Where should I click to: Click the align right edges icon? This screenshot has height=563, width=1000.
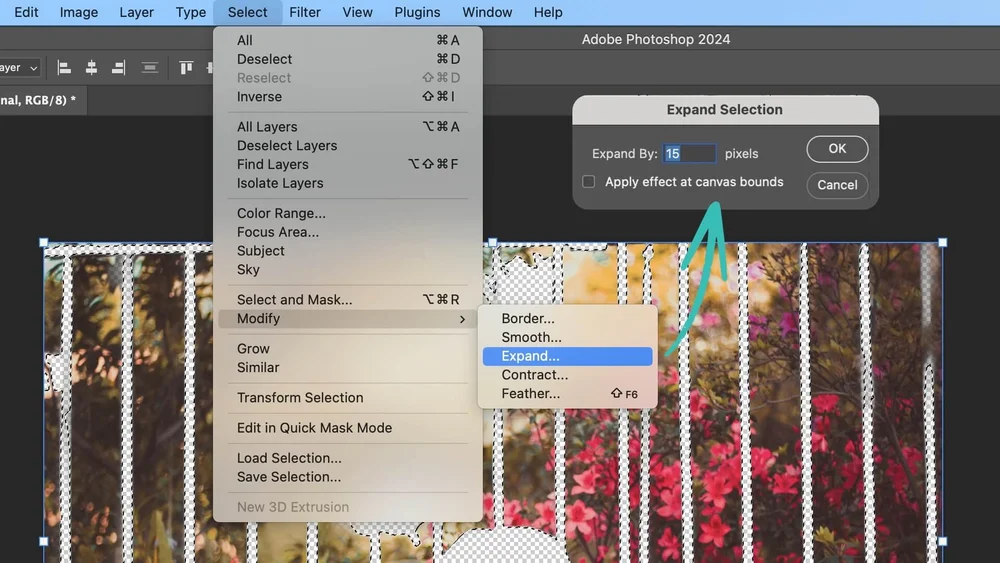coord(118,68)
